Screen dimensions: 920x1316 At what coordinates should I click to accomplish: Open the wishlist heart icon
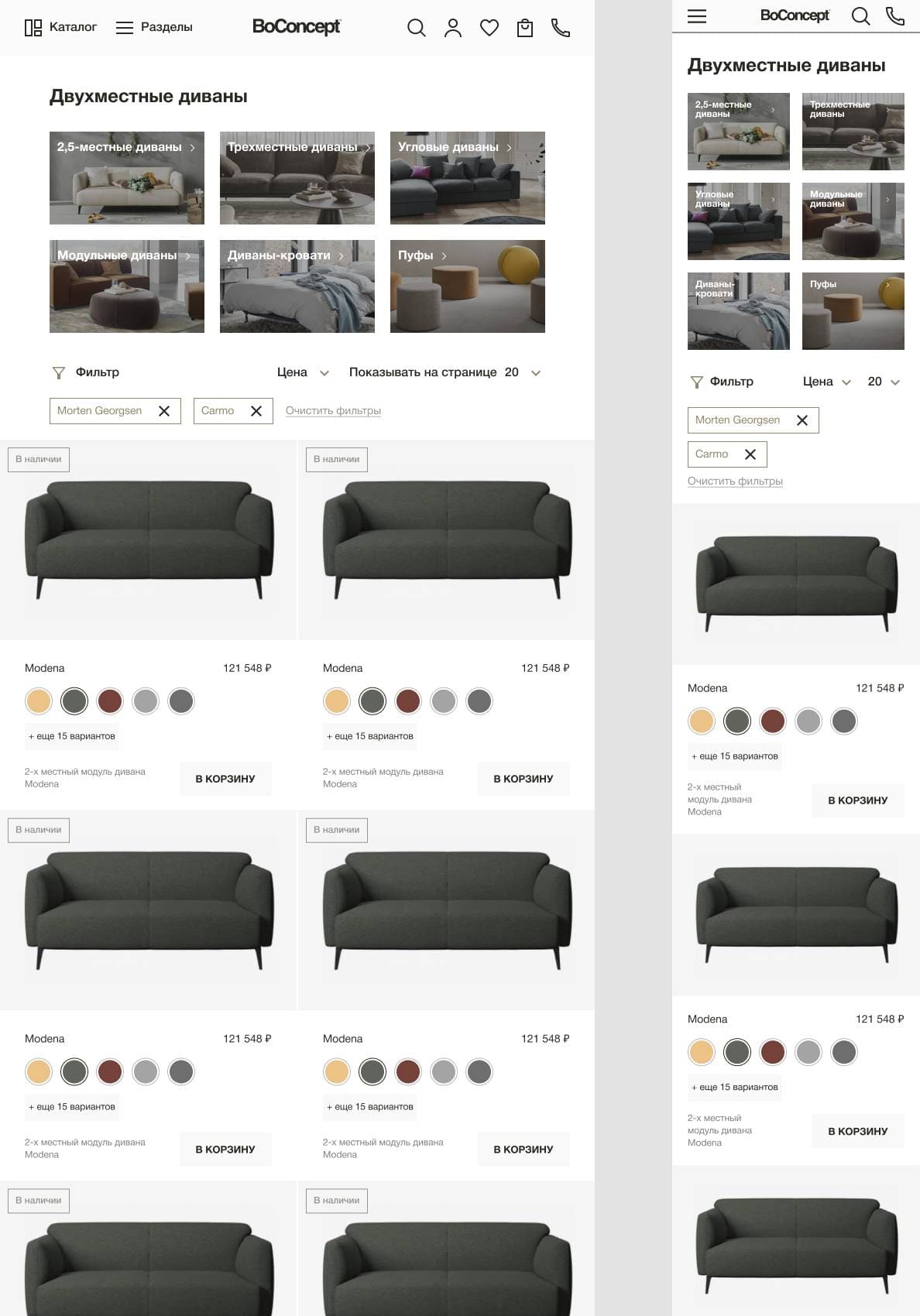pos(489,29)
